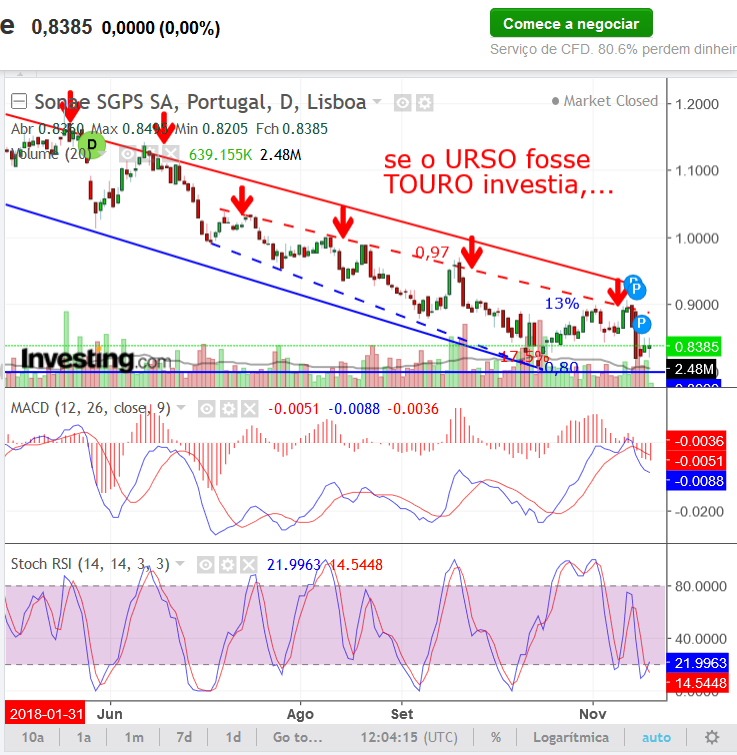Toggle main chart visibility eye icon
This screenshot has height=755, width=737.
point(402,103)
